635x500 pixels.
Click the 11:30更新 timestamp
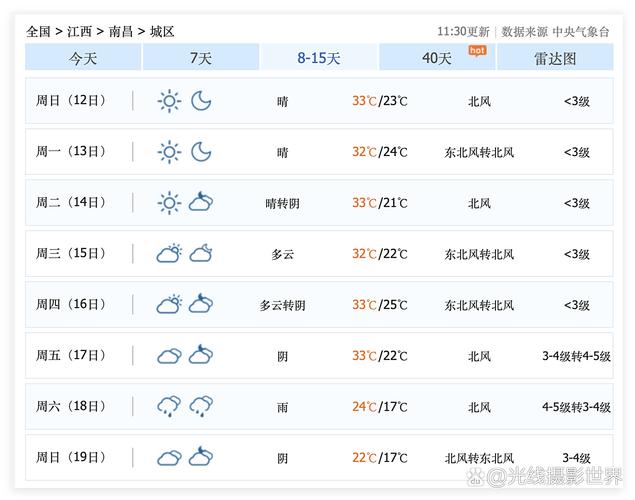[463, 32]
